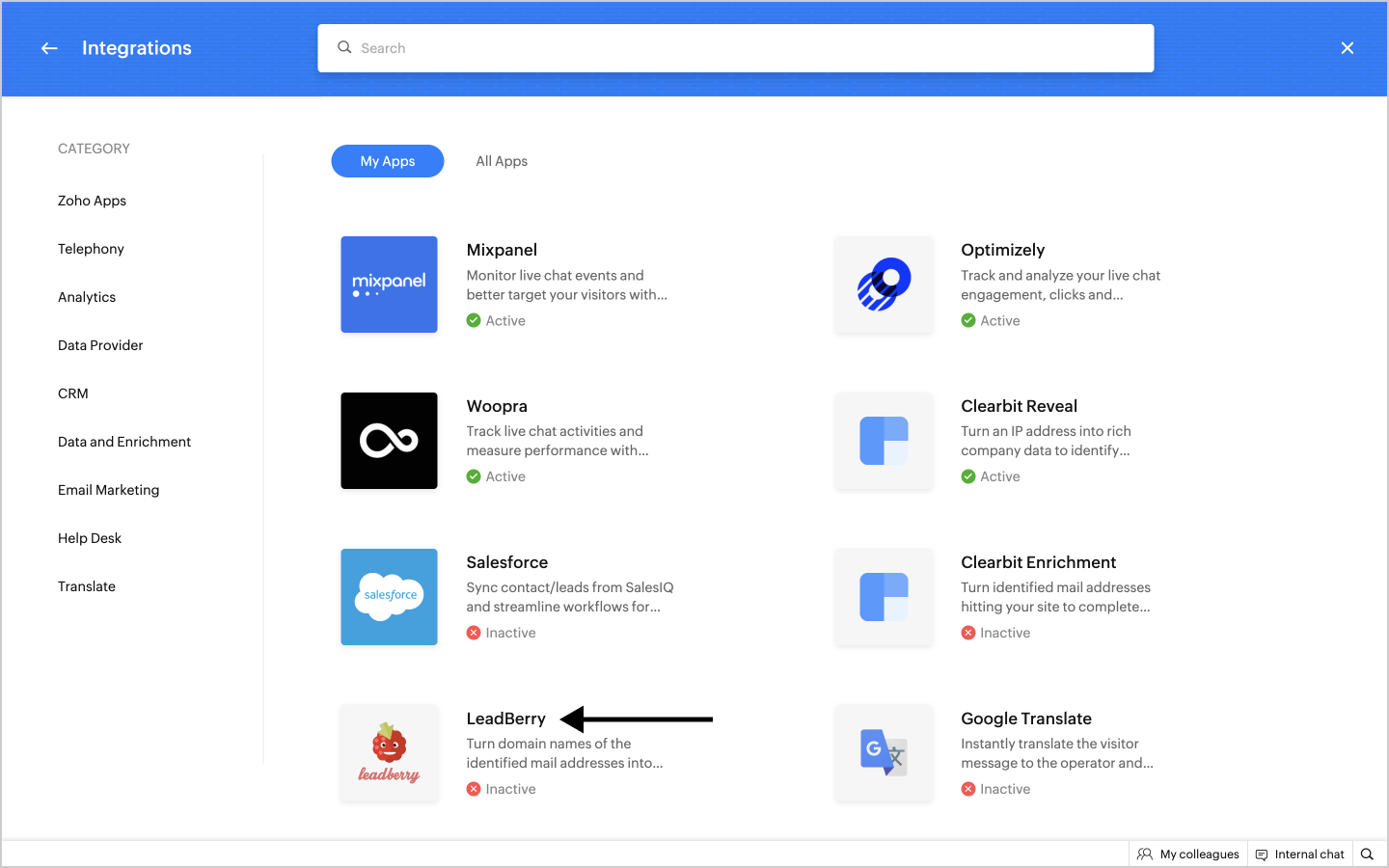Select the Woopra infinity logo
Screen dimensions: 1389x868
point(389,441)
